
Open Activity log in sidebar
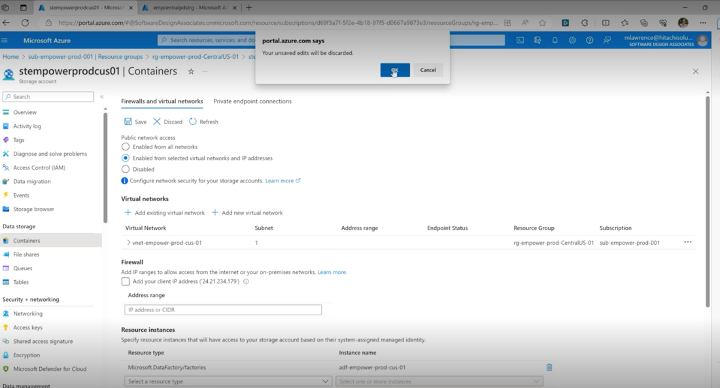[27, 126]
